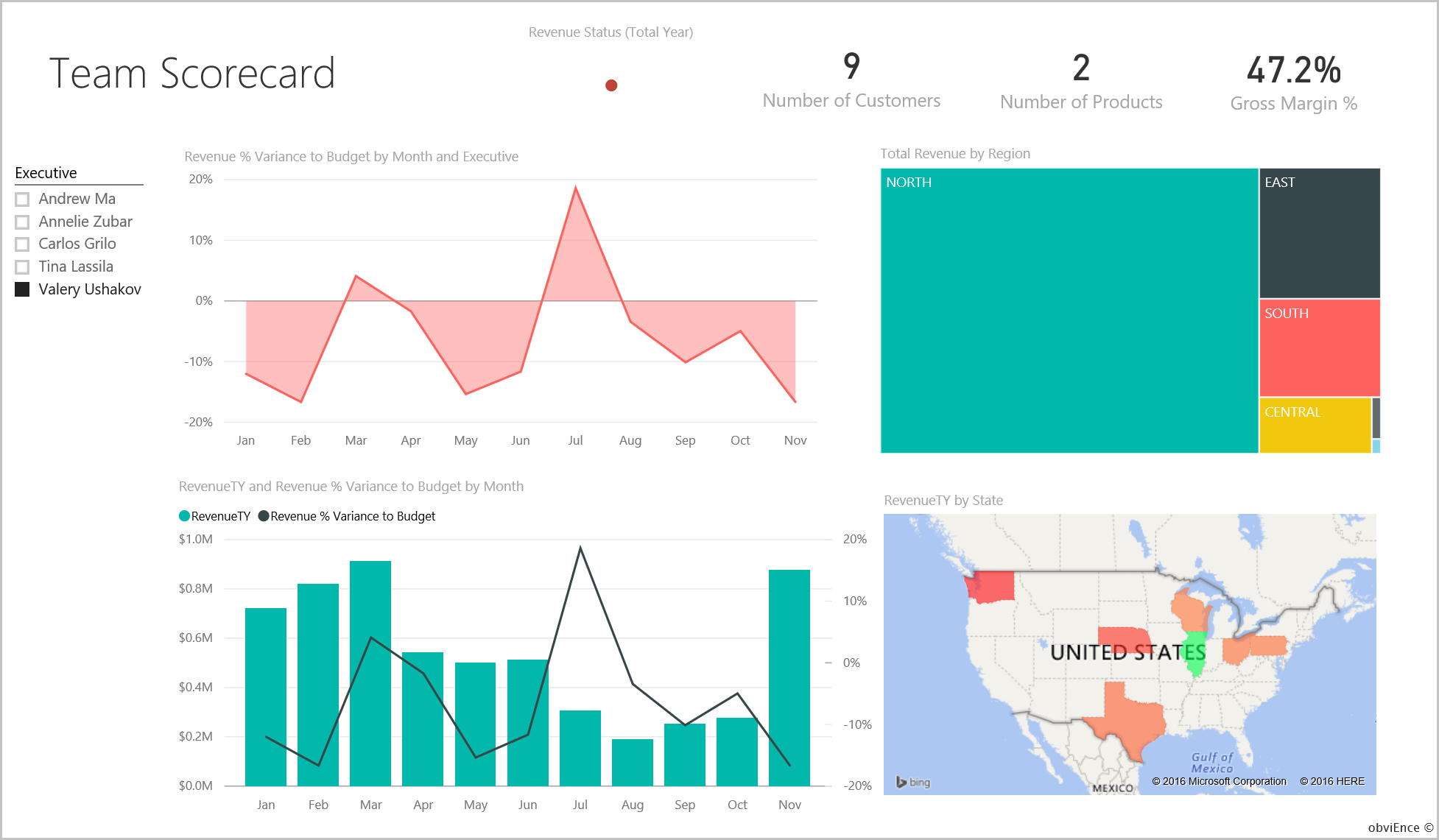The height and width of the screenshot is (840, 1439).
Task: Click the Bing logo on the map
Action: coord(913,782)
